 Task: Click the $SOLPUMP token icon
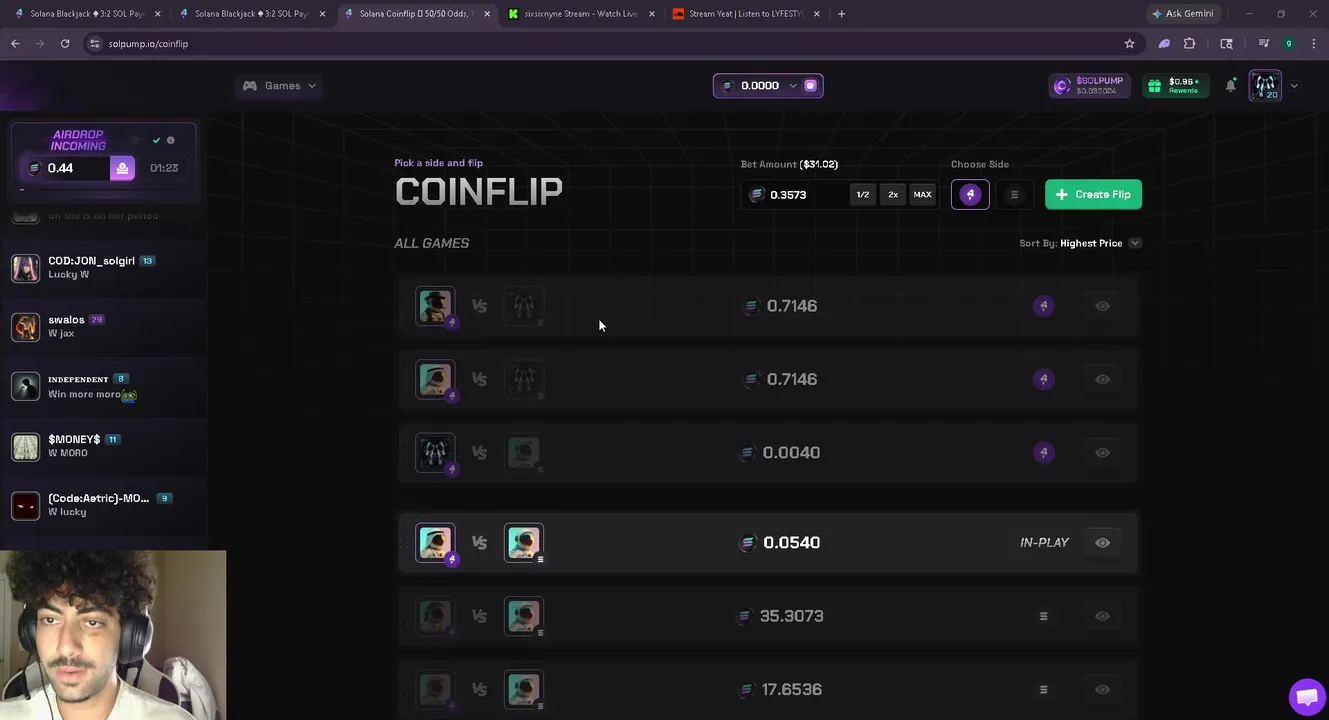click(x=1062, y=86)
